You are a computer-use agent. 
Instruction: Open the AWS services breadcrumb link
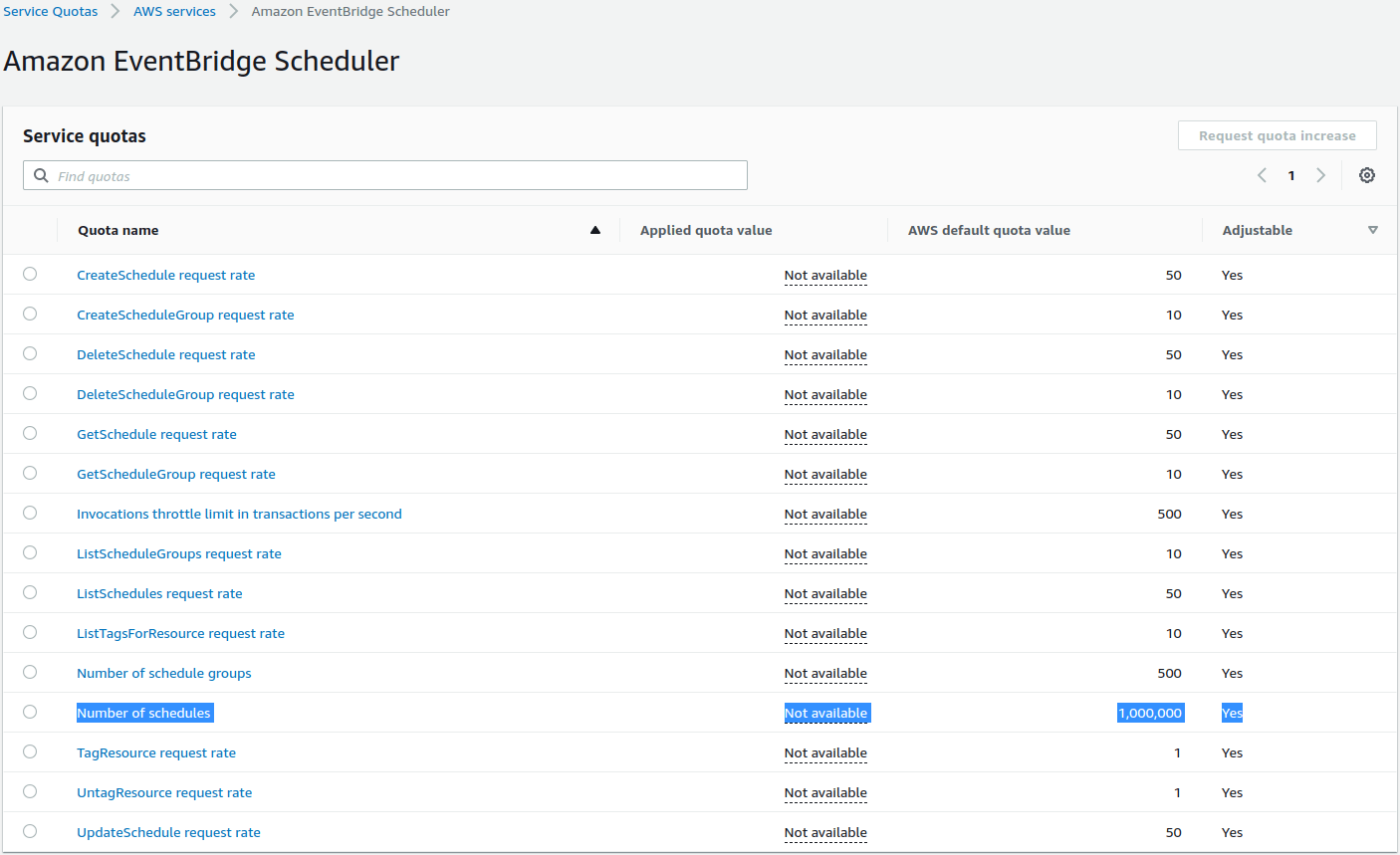click(x=174, y=11)
